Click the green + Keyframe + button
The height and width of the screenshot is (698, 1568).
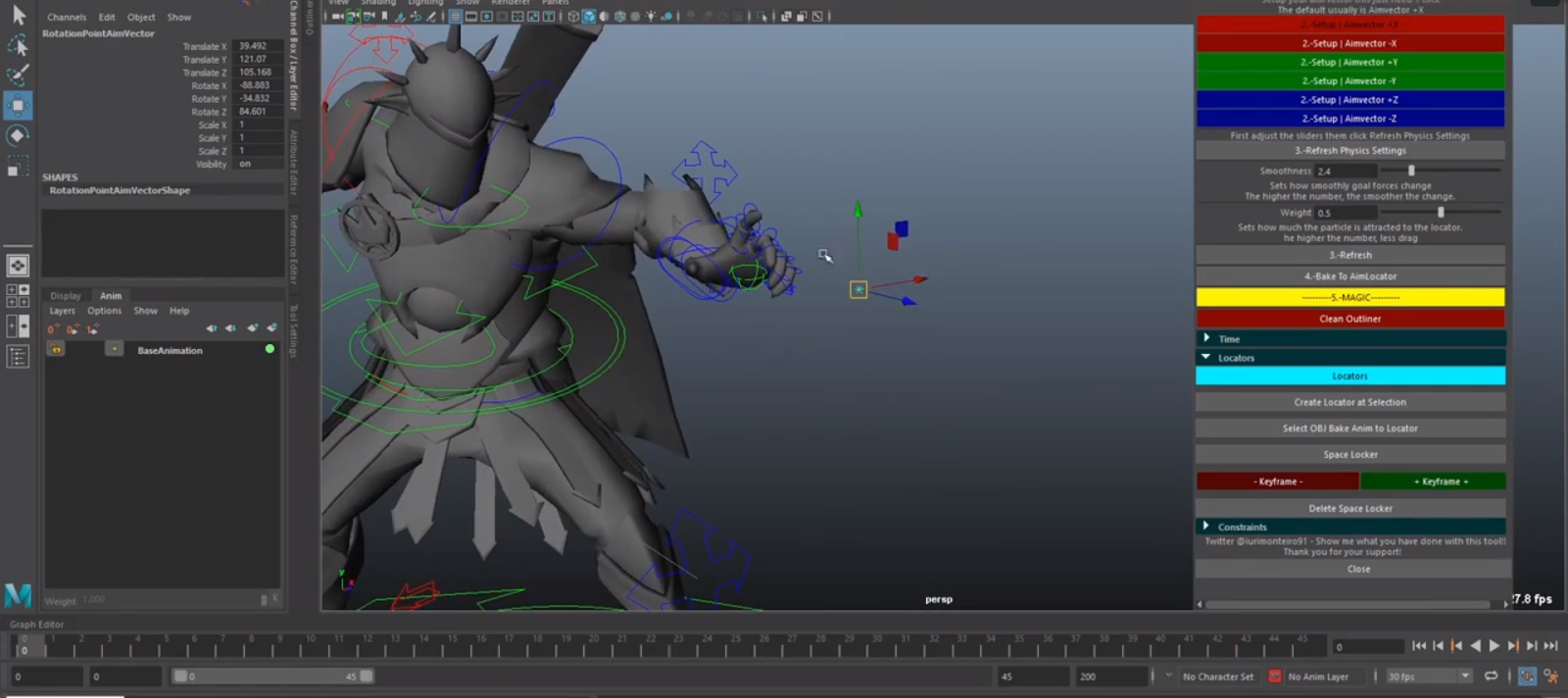tap(1433, 481)
